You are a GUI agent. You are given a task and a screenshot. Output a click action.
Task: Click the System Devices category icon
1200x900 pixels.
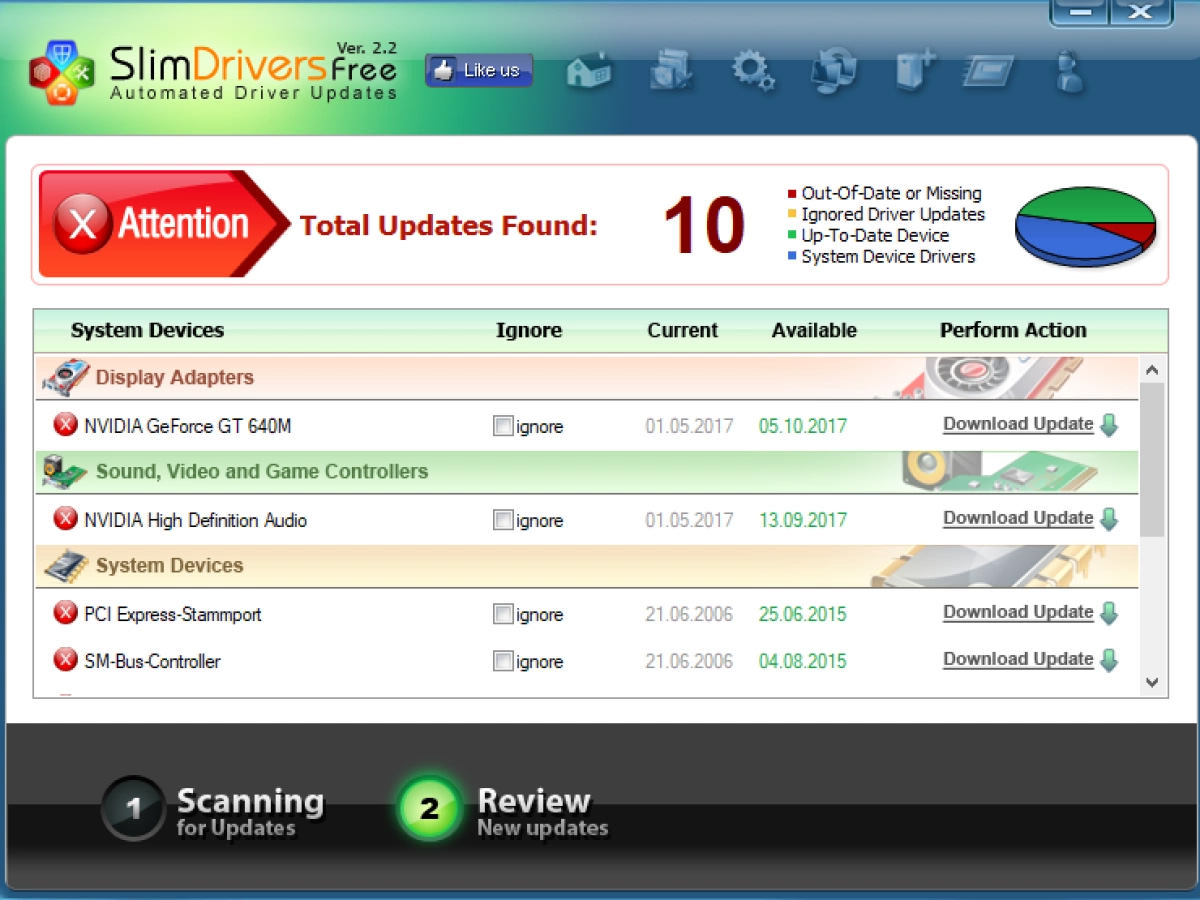tap(65, 565)
